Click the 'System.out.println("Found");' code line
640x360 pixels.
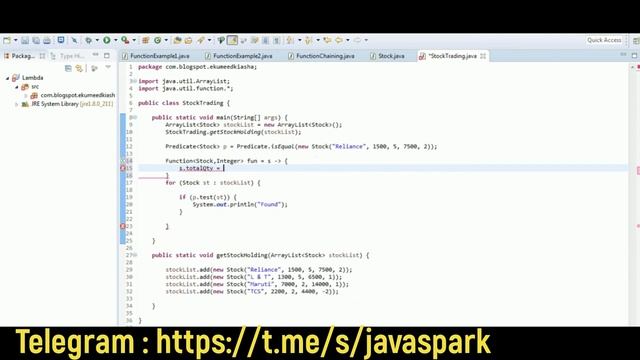tap(240, 204)
